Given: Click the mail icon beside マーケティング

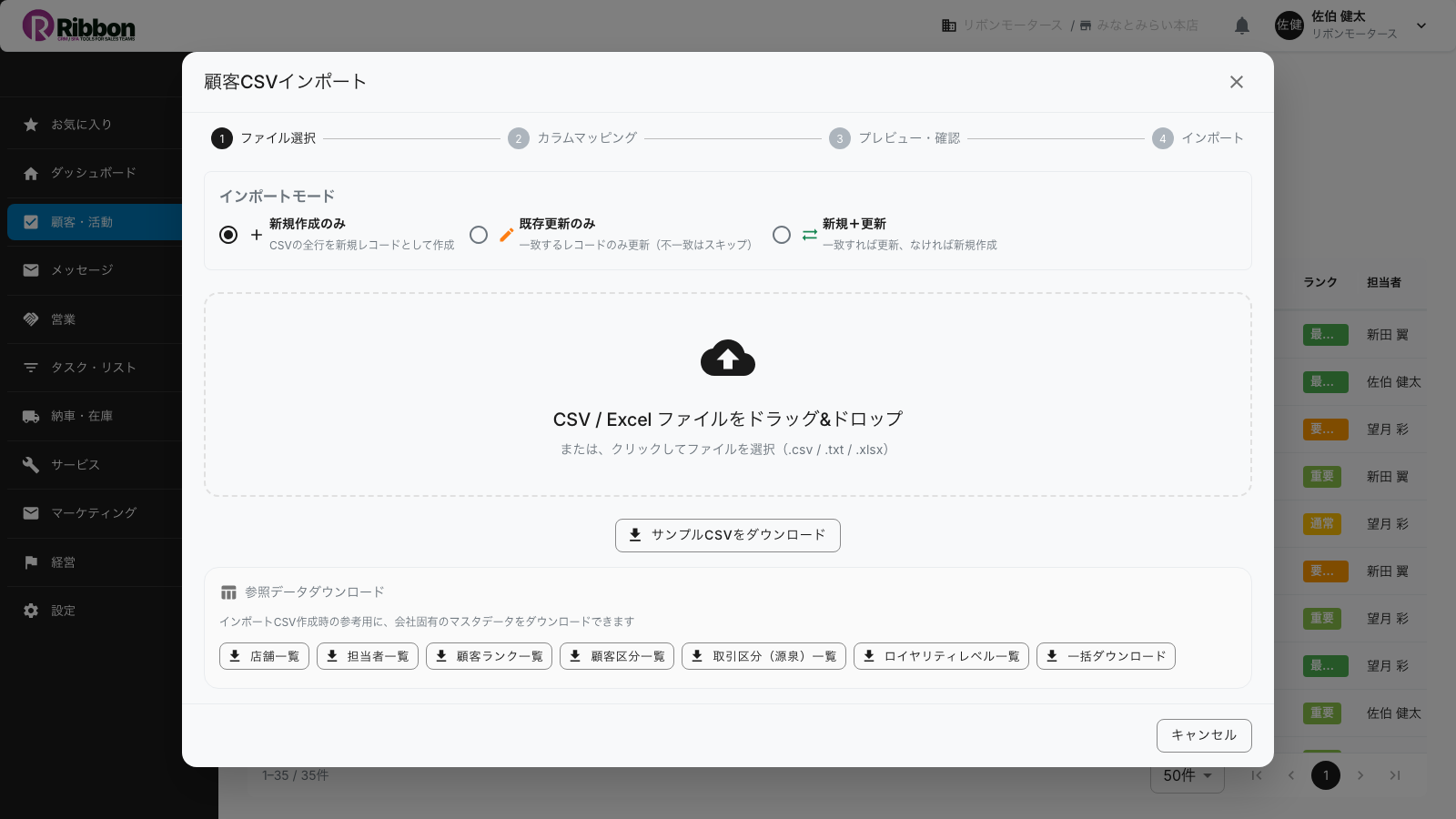Looking at the screenshot, I should pos(31,513).
